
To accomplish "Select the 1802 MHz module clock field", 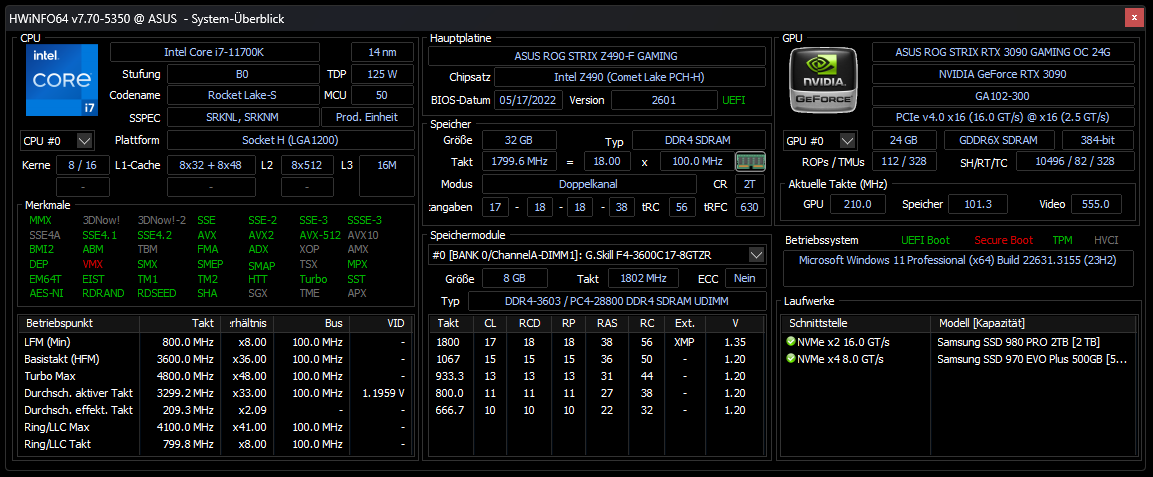I will click(x=643, y=278).
